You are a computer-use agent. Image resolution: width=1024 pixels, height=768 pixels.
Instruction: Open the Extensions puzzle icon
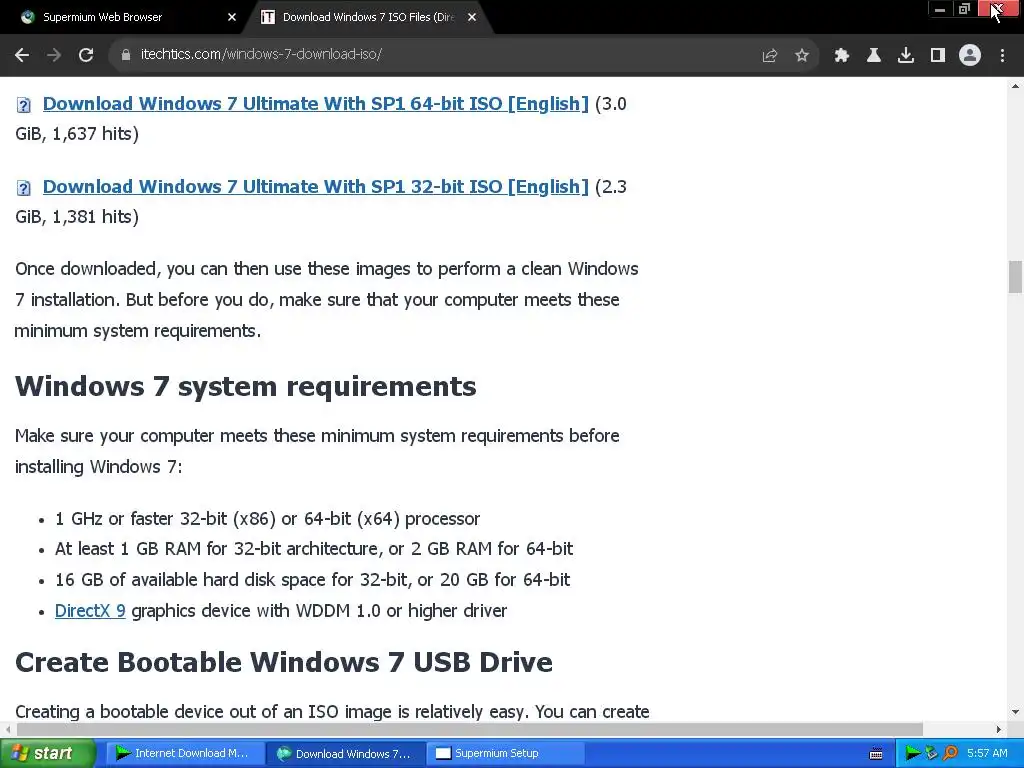(842, 56)
